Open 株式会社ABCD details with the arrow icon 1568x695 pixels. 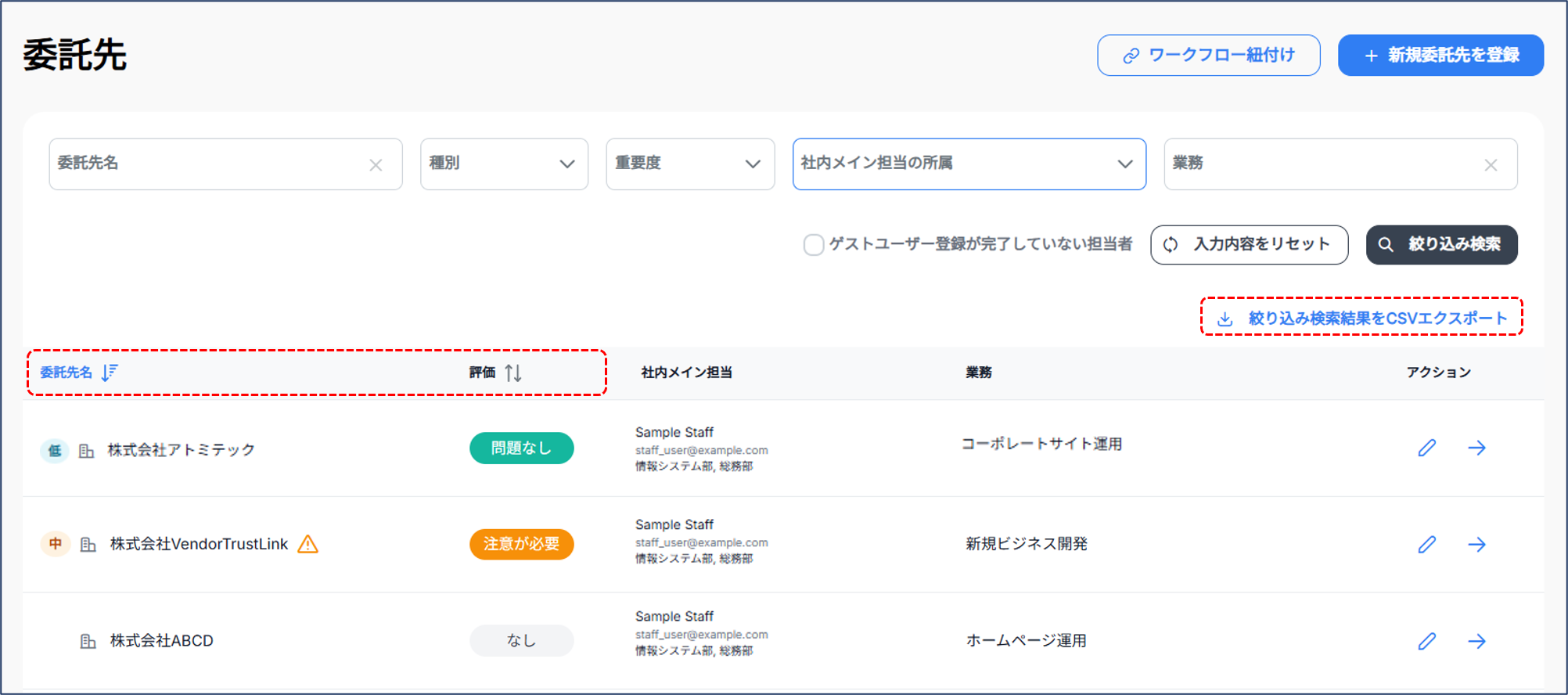[1476, 641]
